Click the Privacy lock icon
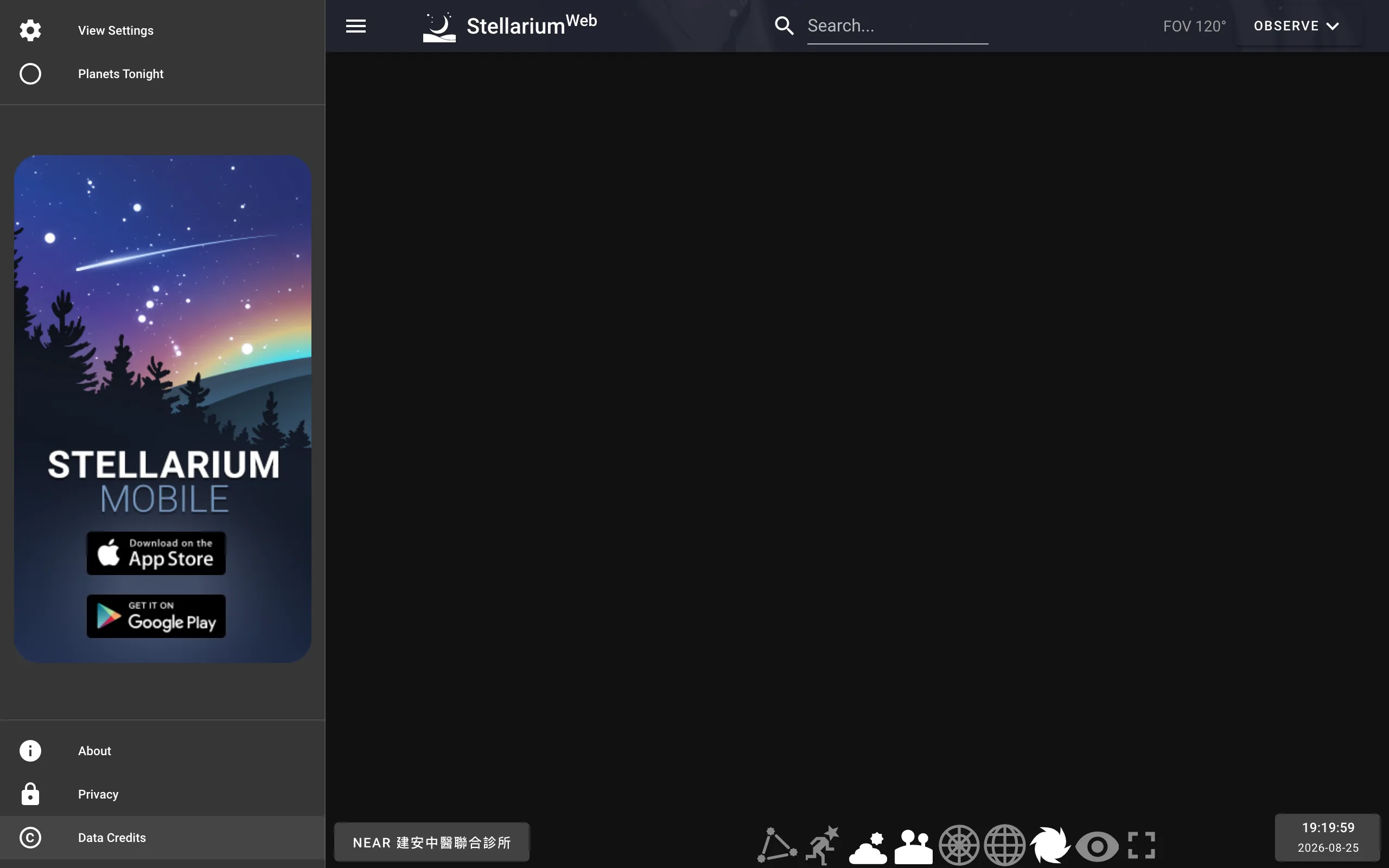 30,794
